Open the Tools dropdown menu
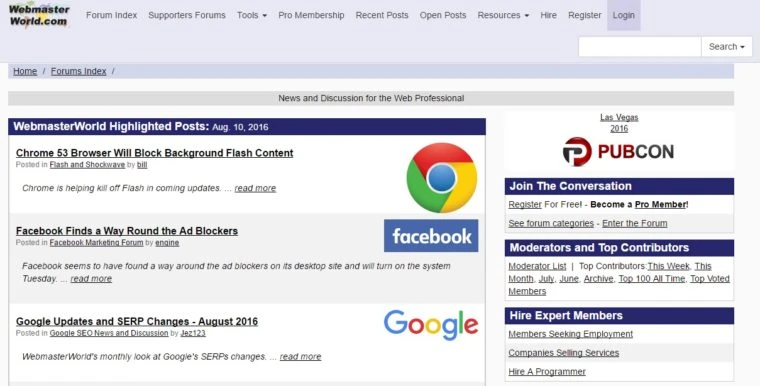 [x=252, y=15]
